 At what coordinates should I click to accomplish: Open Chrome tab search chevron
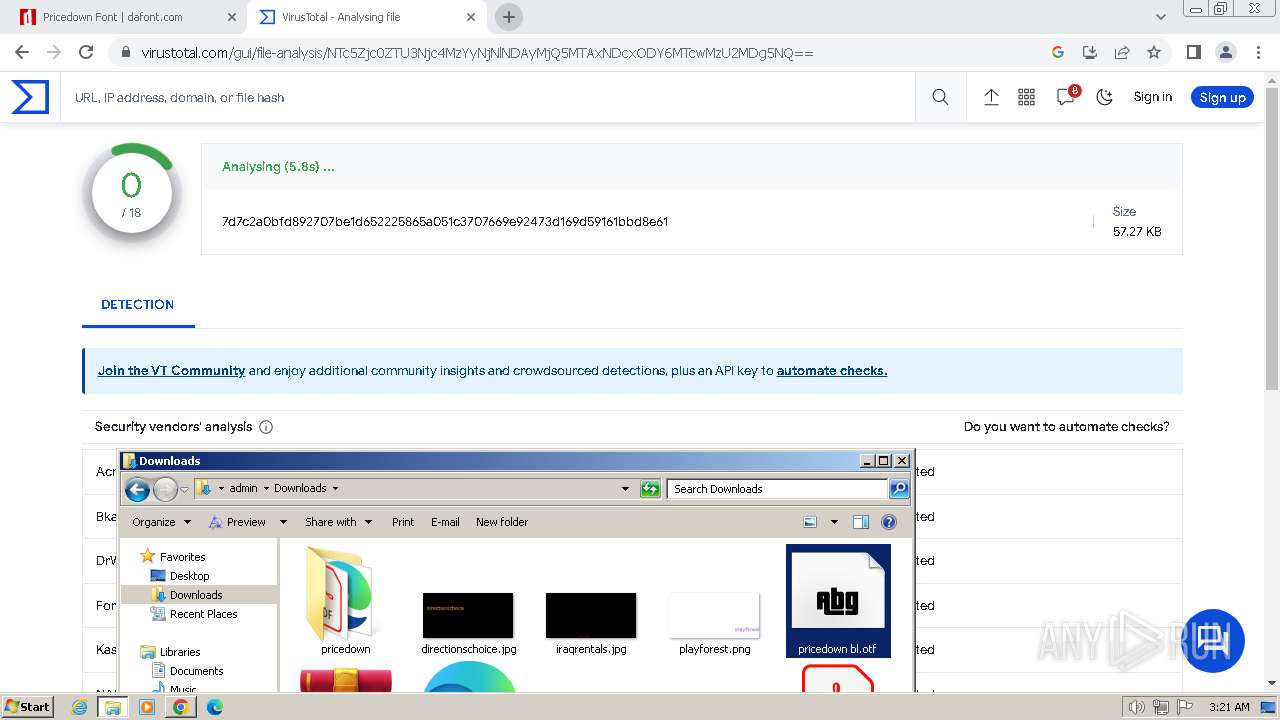[1161, 17]
